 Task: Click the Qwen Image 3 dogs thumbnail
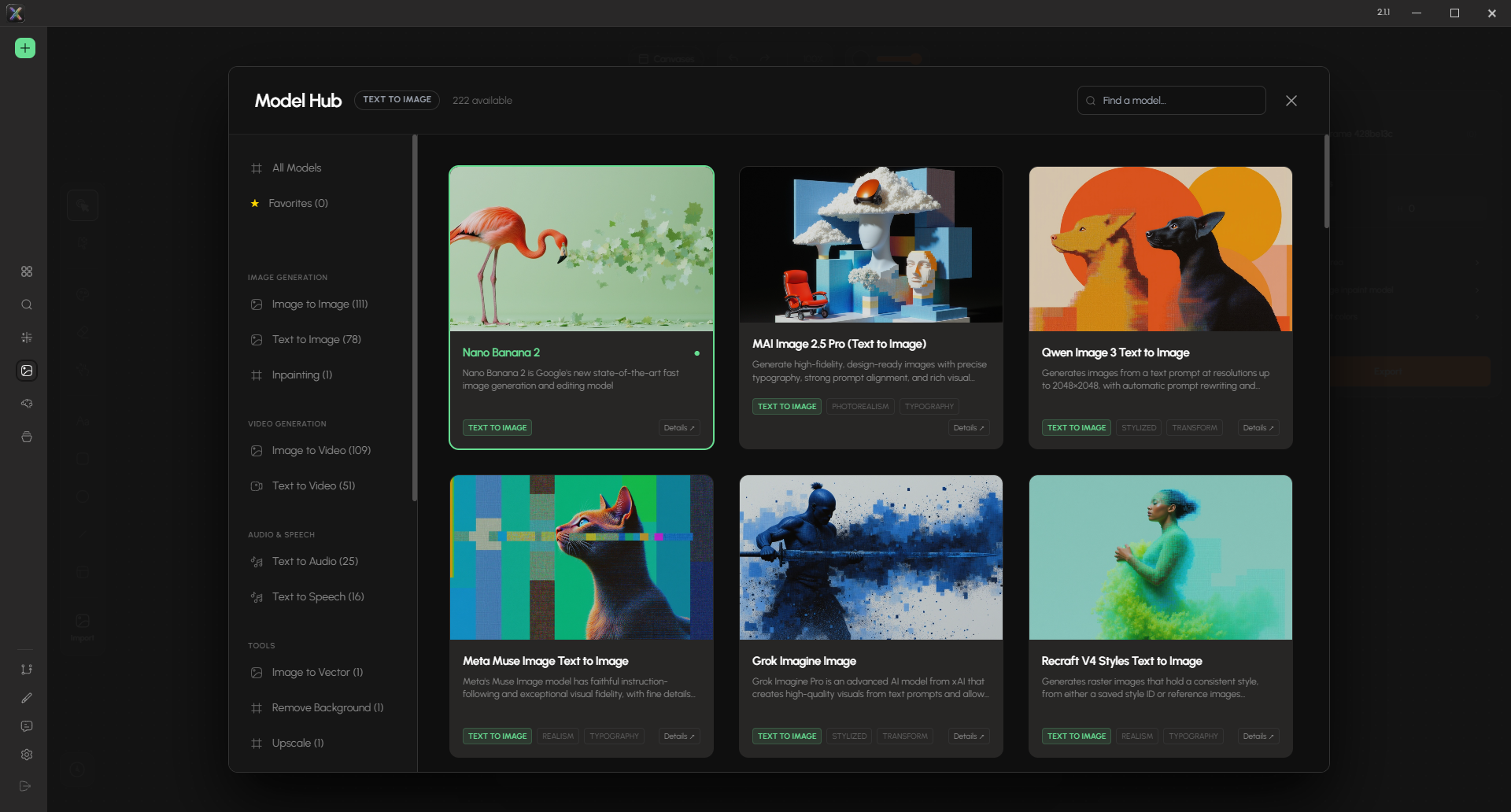click(x=1161, y=249)
